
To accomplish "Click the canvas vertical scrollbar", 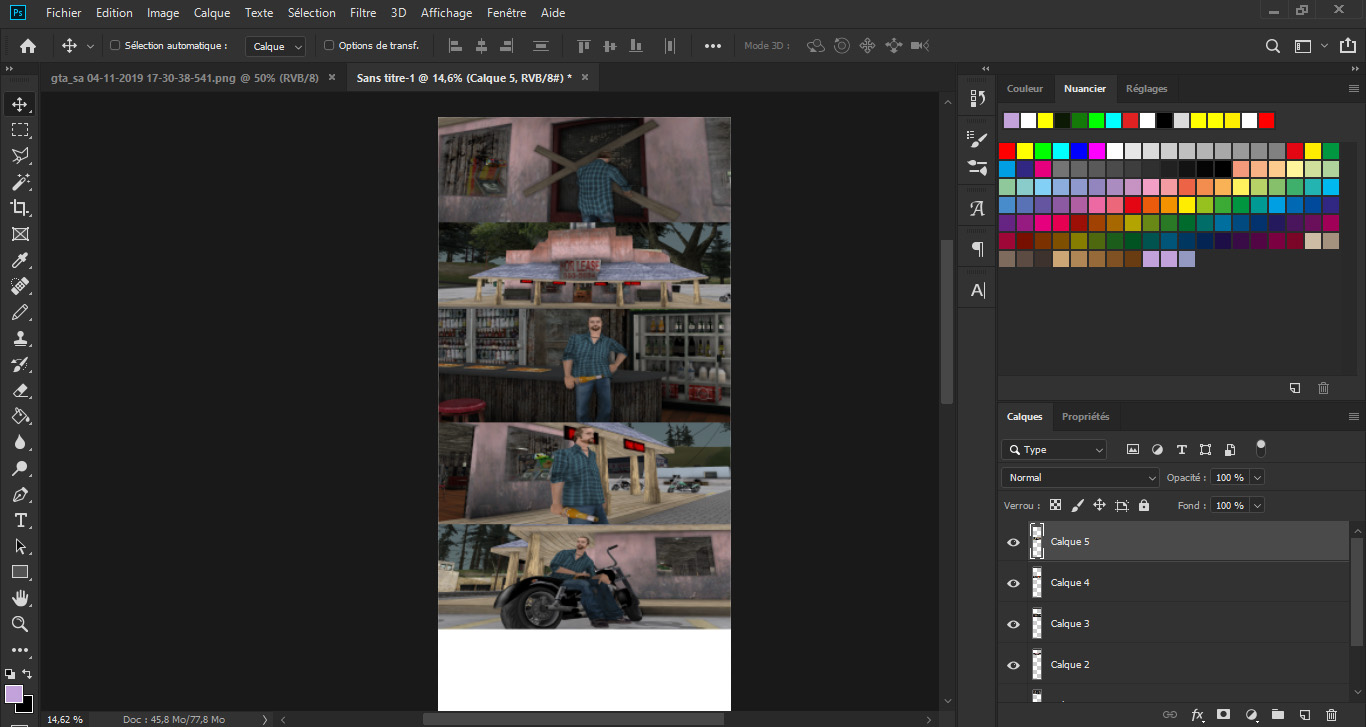I will click(x=946, y=320).
